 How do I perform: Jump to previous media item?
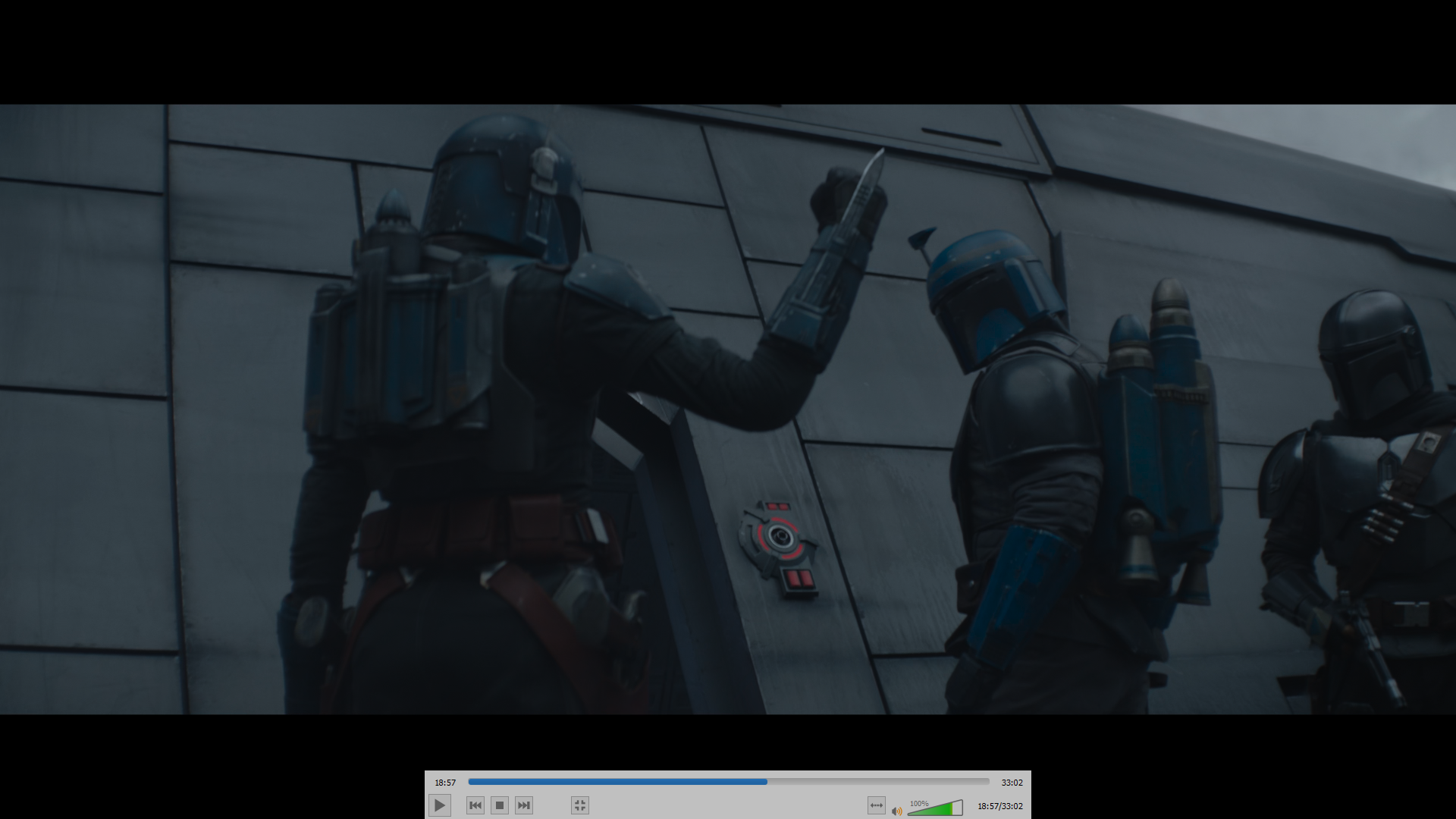[x=475, y=805]
